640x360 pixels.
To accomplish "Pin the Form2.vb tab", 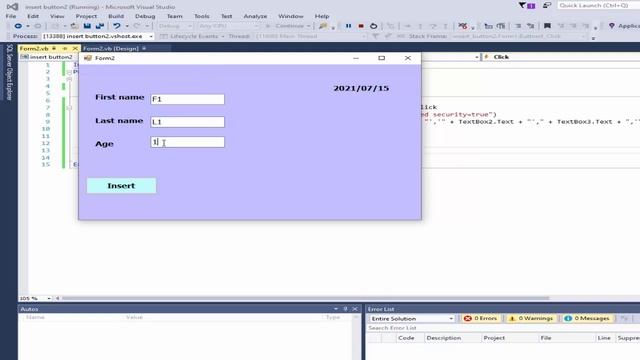I will (64, 48).
